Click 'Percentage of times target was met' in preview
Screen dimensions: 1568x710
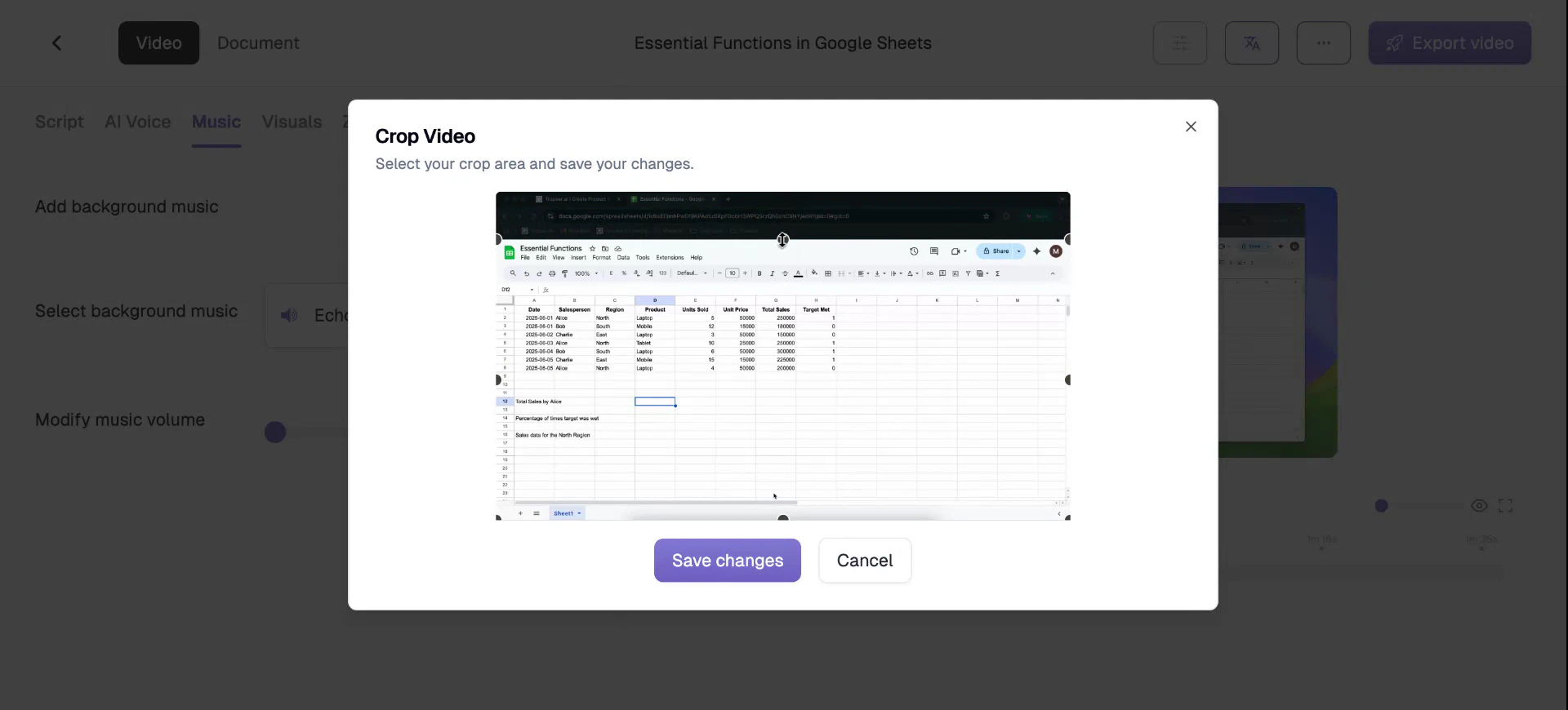pyautogui.click(x=557, y=418)
